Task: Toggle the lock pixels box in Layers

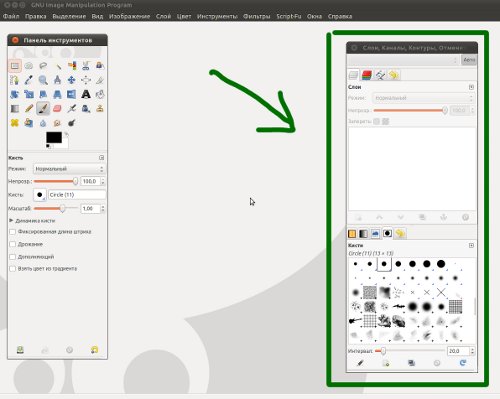Action: [x=376, y=121]
